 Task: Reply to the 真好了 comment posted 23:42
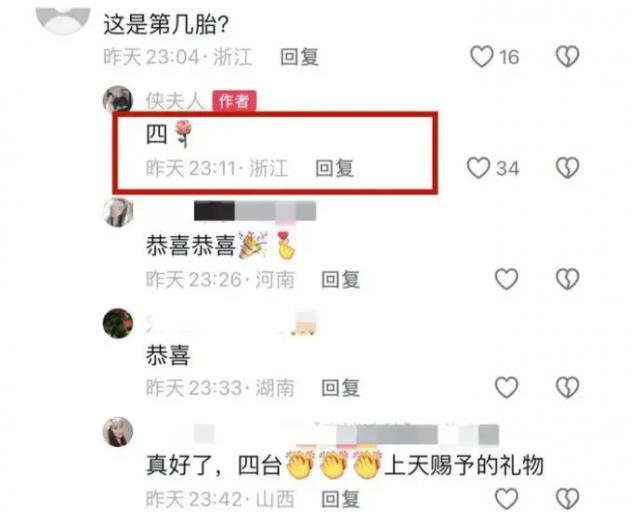(x=340, y=499)
